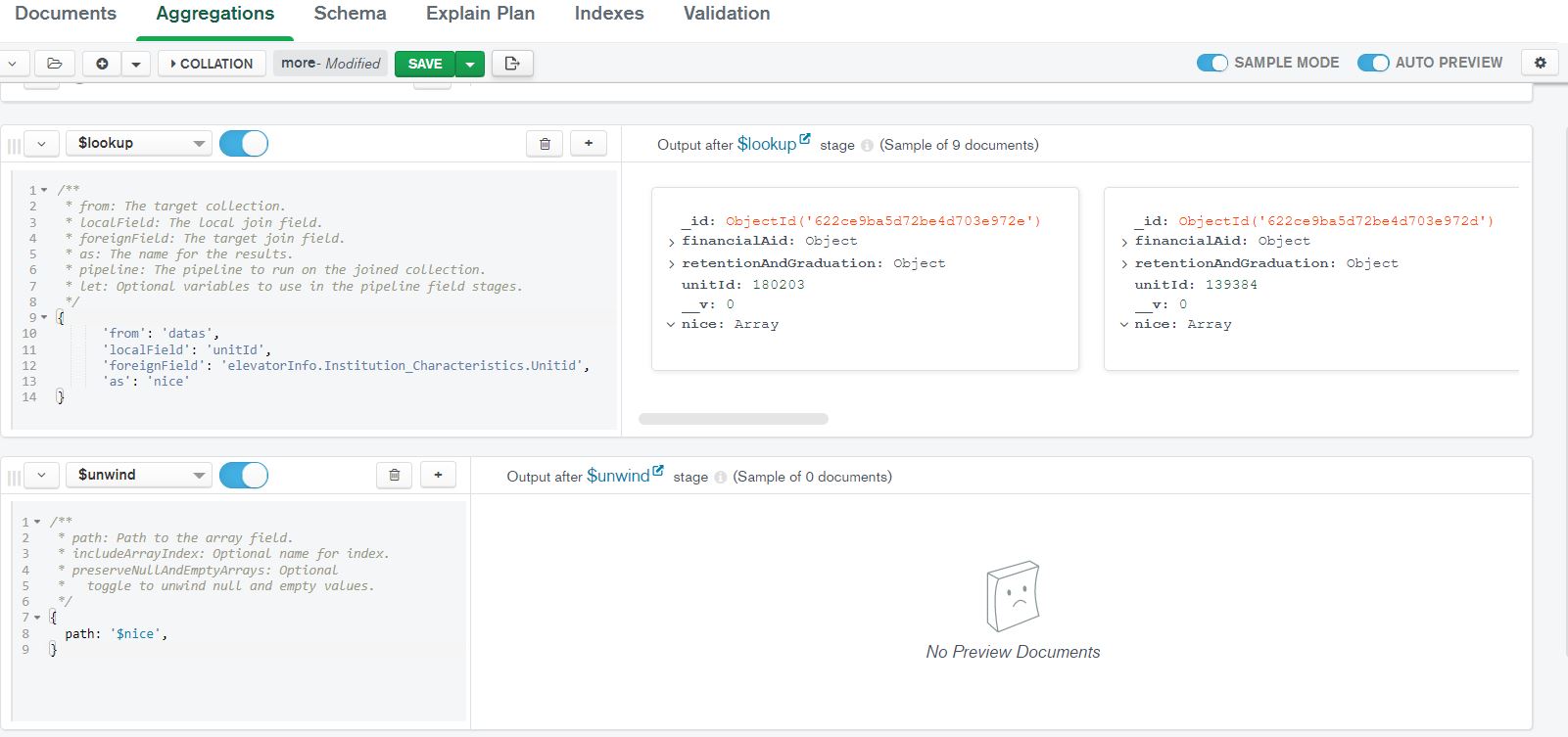Image resolution: width=1568 pixels, height=737 pixels.
Task: Click the green Save button
Action: [x=425, y=64]
